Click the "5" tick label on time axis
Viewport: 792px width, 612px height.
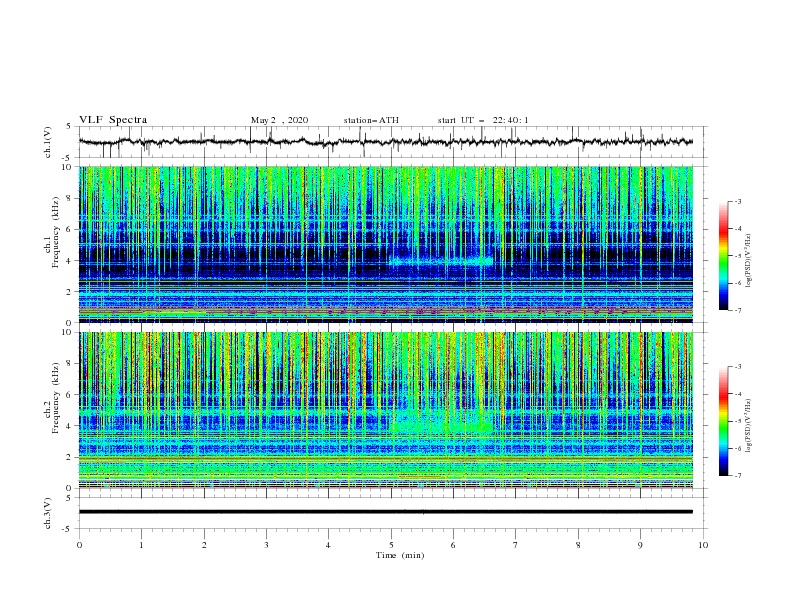pyautogui.click(x=391, y=545)
